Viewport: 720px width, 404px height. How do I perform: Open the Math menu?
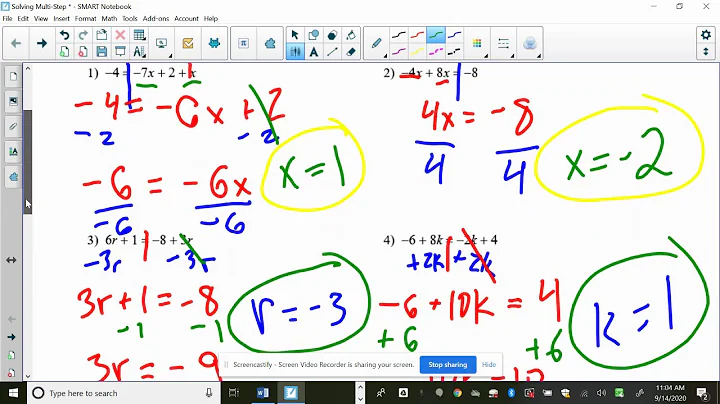[109, 18]
